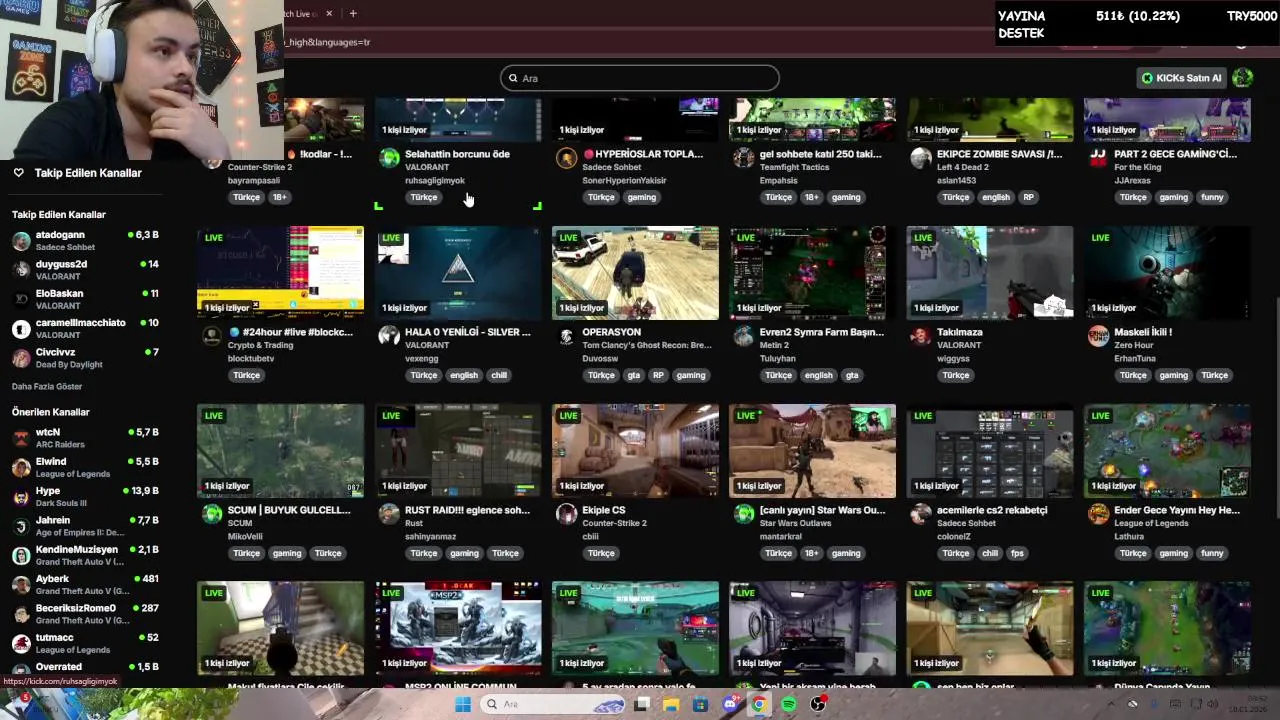Open Ayberk recommended channel
1280x720 pixels.
pos(85,584)
